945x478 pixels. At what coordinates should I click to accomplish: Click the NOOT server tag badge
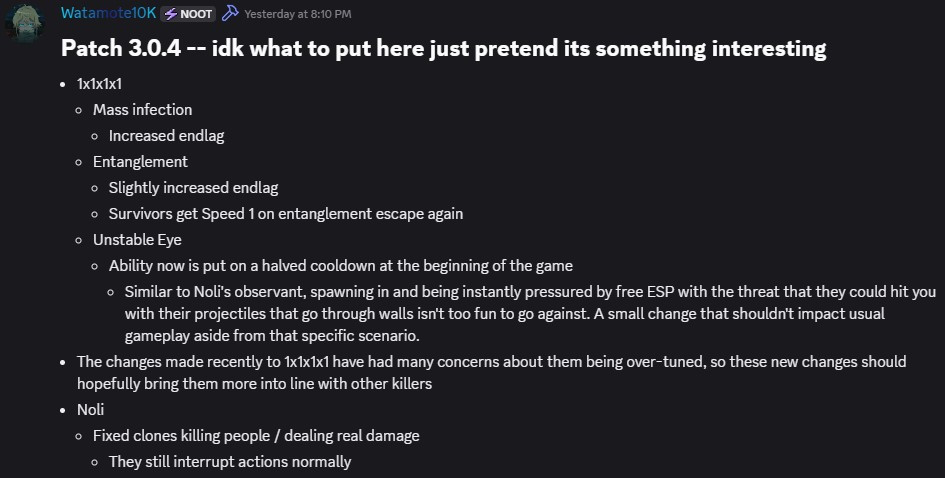click(189, 14)
